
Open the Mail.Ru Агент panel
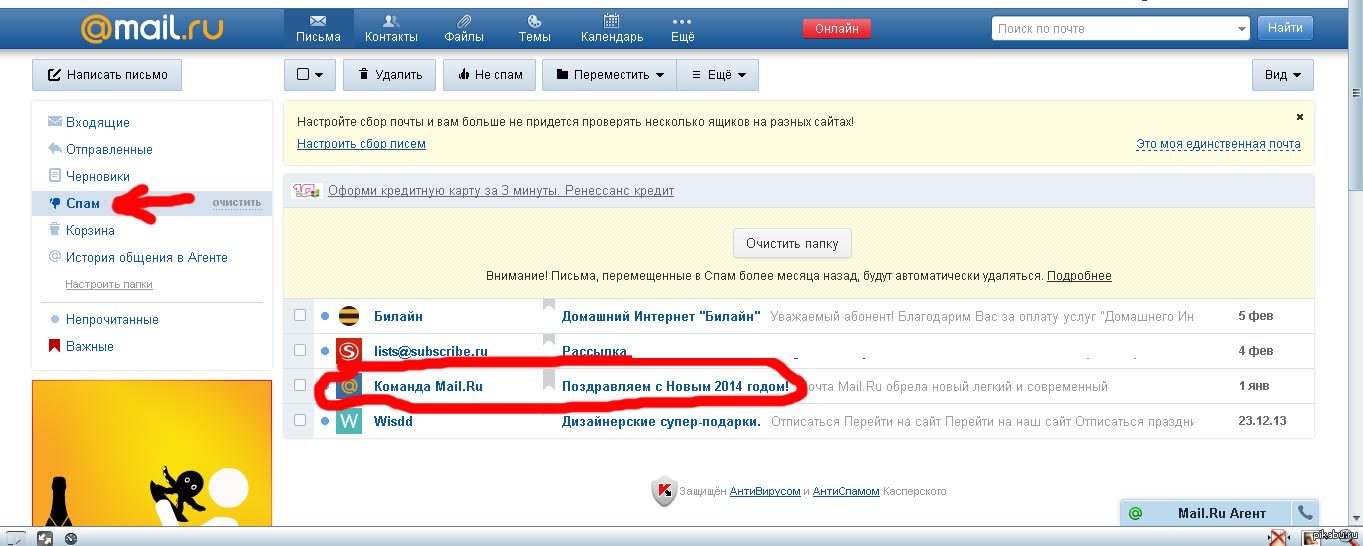click(1206, 513)
